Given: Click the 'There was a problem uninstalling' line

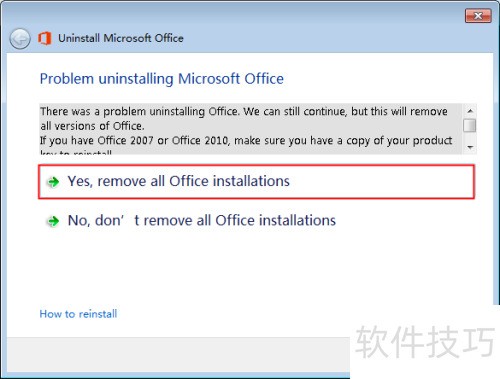Looking at the screenshot, I should pyautogui.click(x=244, y=111).
